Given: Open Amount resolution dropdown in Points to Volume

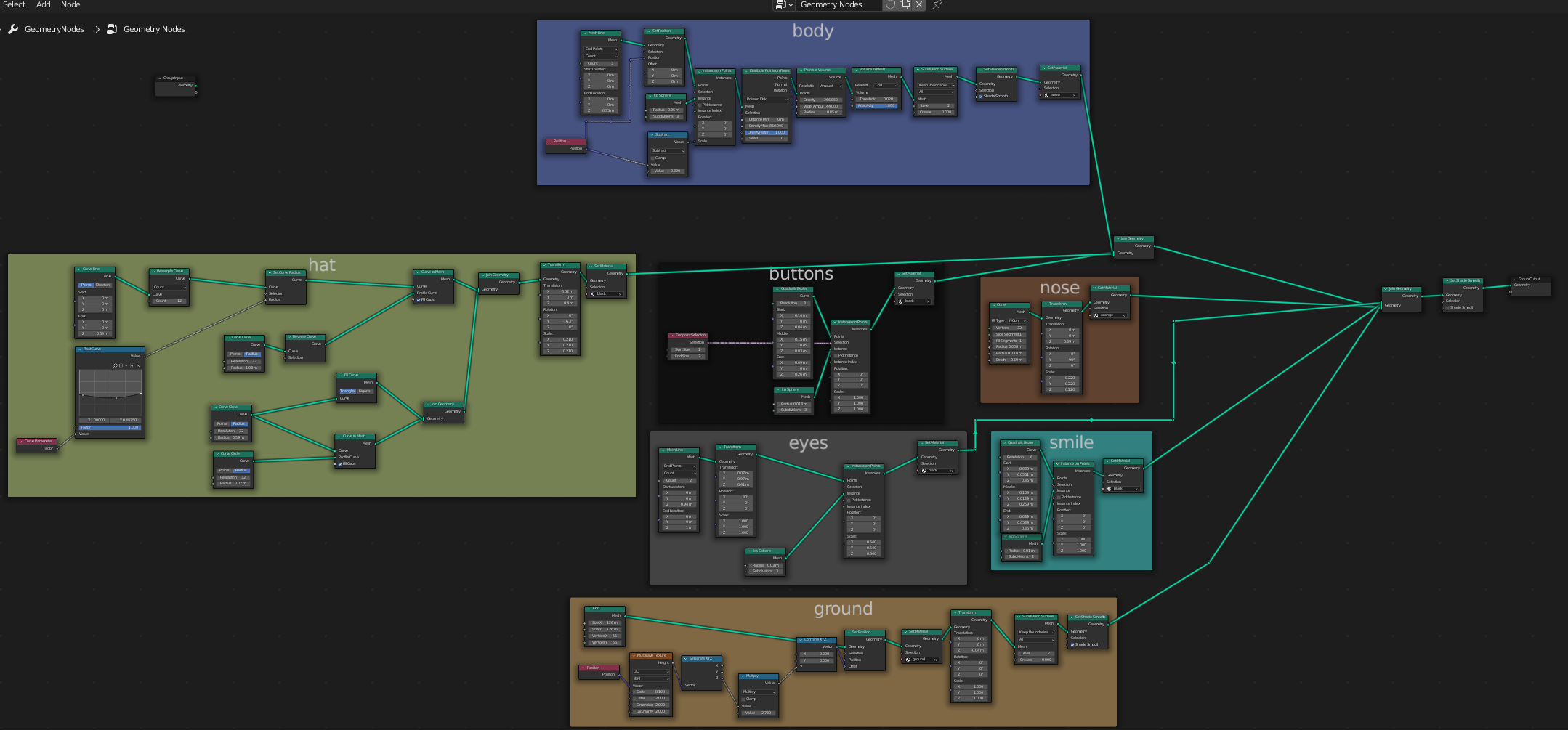Looking at the screenshot, I should (831, 86).
